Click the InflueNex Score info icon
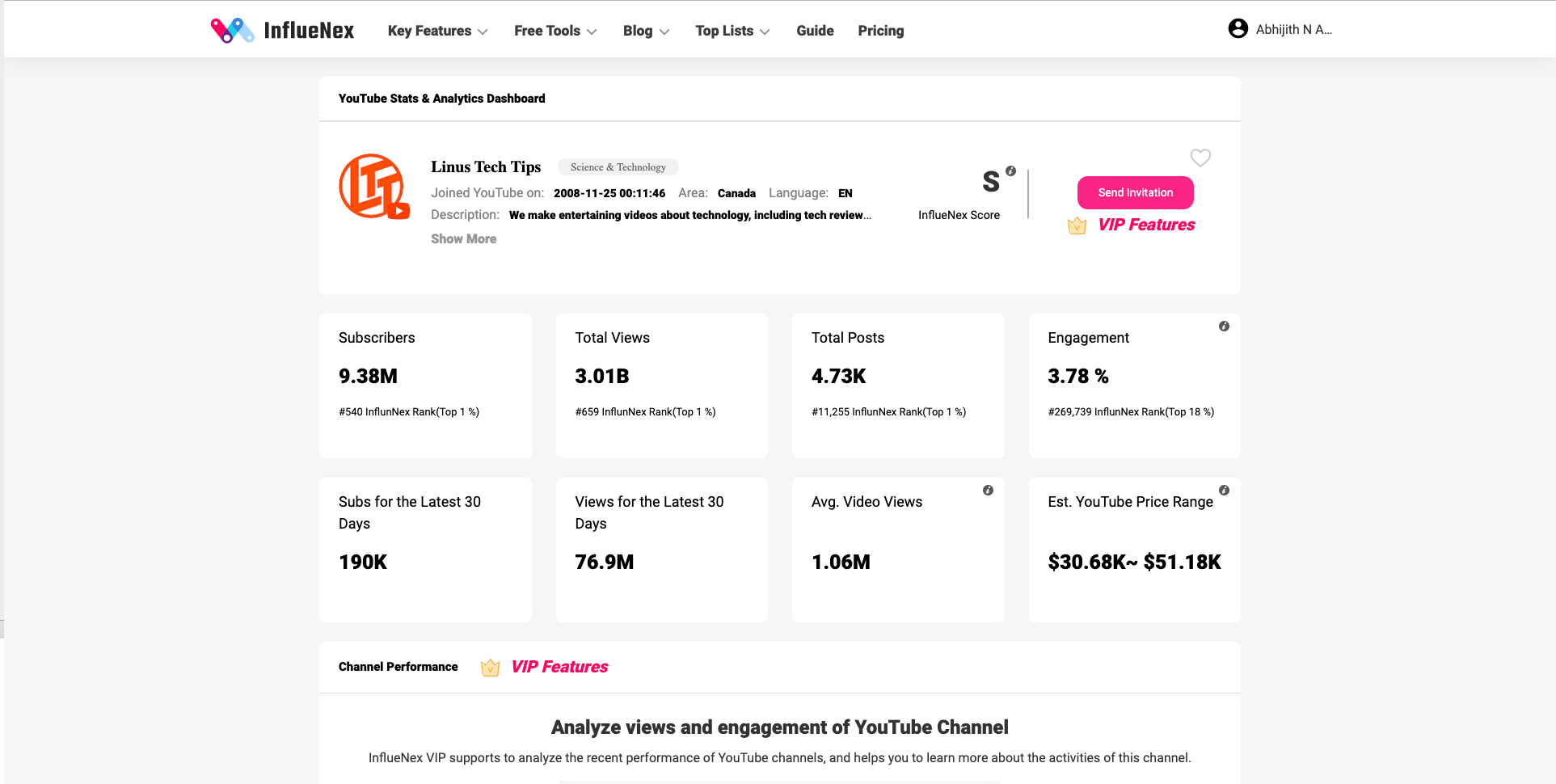1556x784 pixels. (x=1010, y=171)
